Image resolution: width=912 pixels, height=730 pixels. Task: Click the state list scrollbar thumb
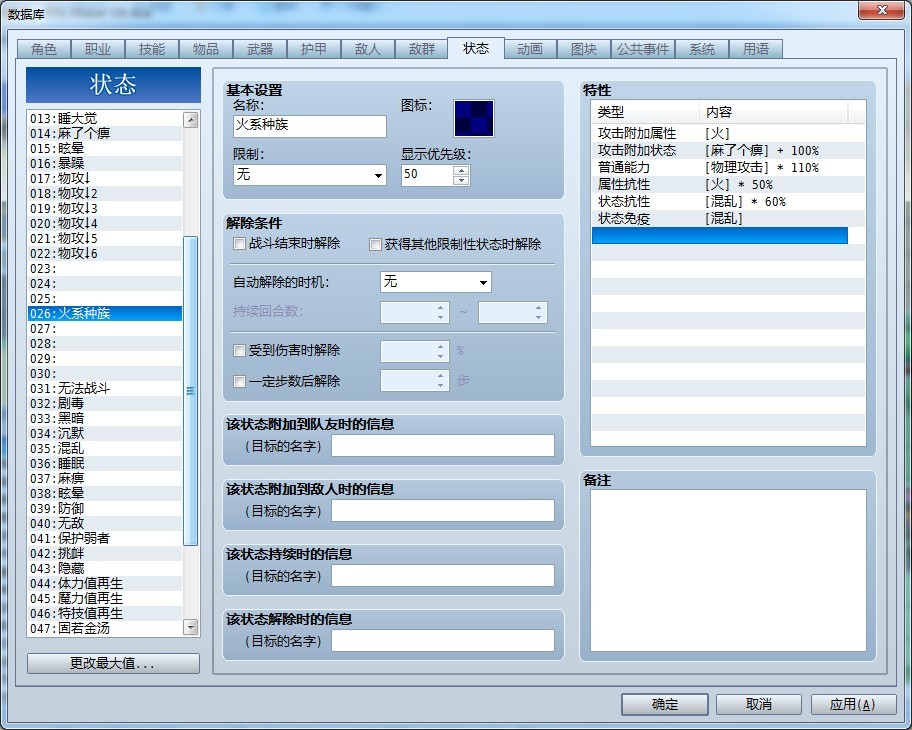[190, 391]
